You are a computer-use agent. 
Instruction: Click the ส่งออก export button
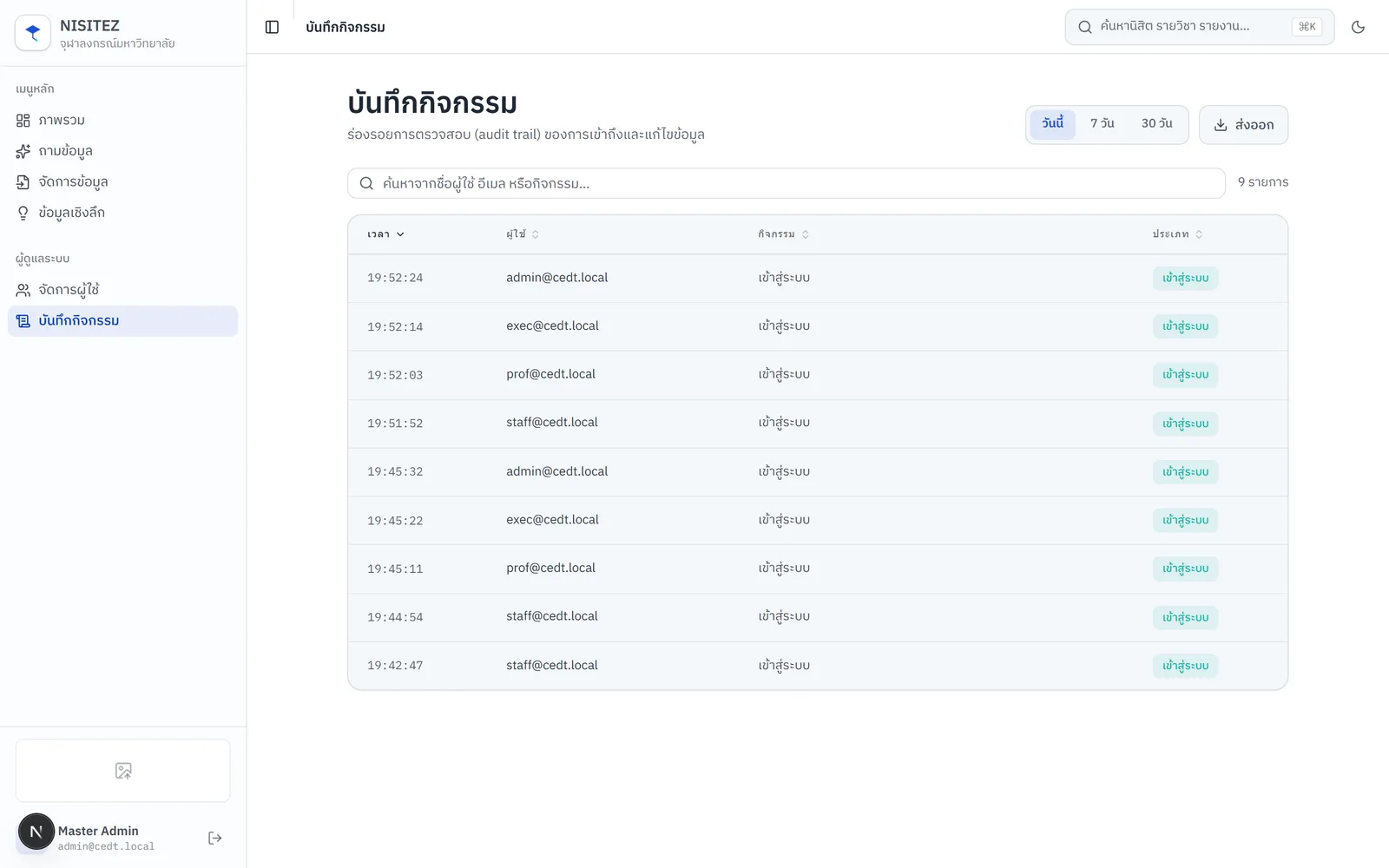(1243, 125)
